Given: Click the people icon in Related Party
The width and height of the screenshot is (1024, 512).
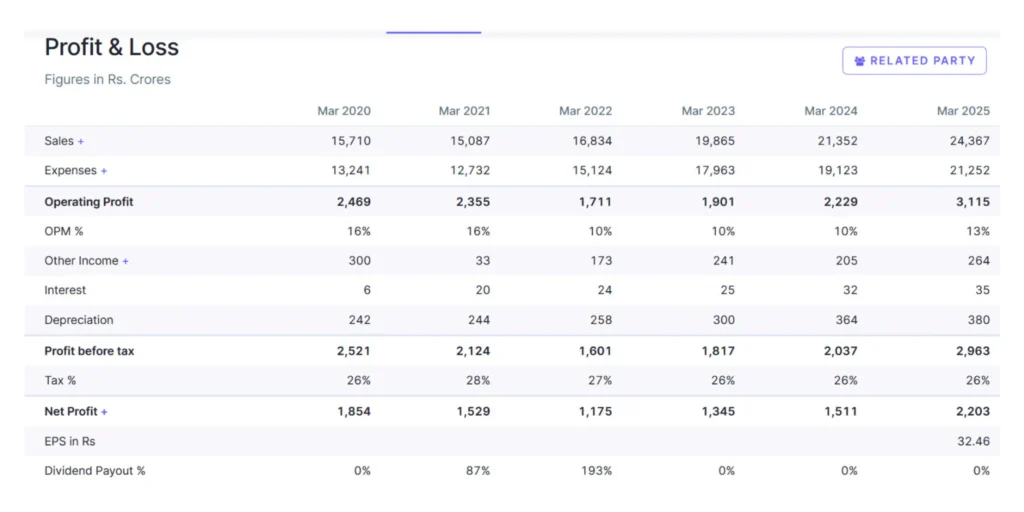Looking at the screenshot, I should click(x=860, y=61).
